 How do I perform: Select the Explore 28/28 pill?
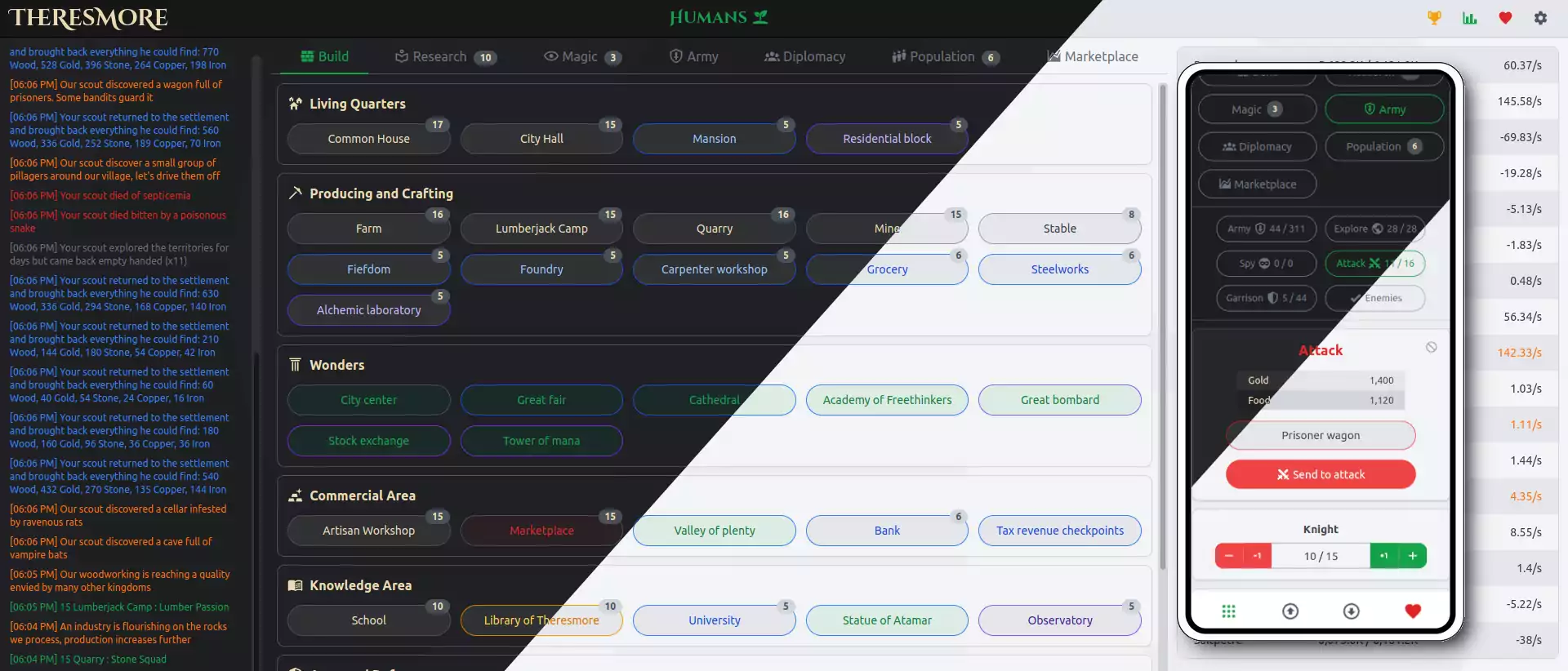pyautogui.click(x=1375, y=229)
